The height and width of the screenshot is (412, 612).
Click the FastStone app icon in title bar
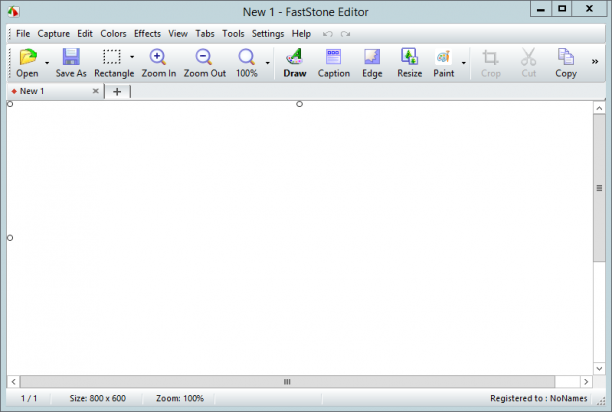point(13,12)
